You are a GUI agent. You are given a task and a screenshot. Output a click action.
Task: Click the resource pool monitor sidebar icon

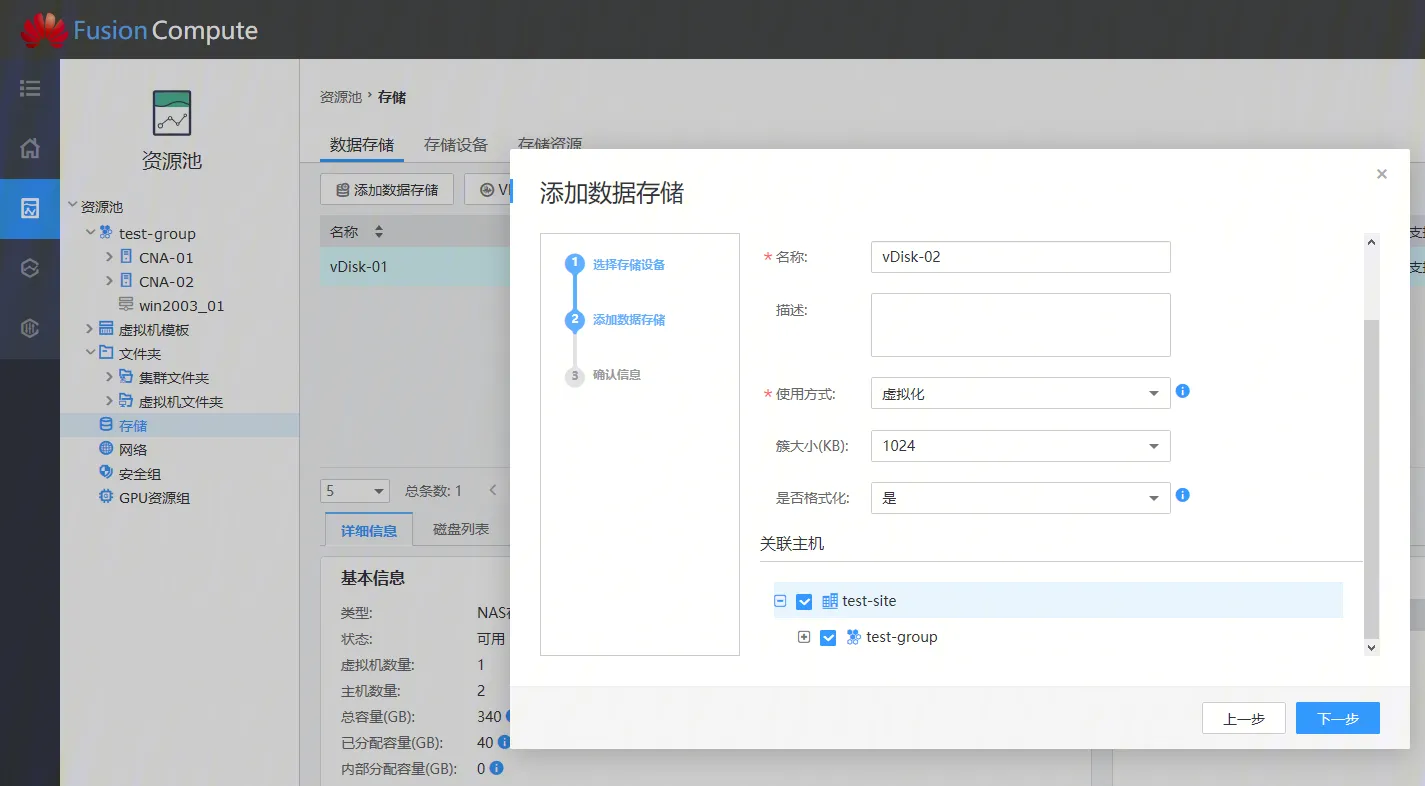tap(30, 209)
